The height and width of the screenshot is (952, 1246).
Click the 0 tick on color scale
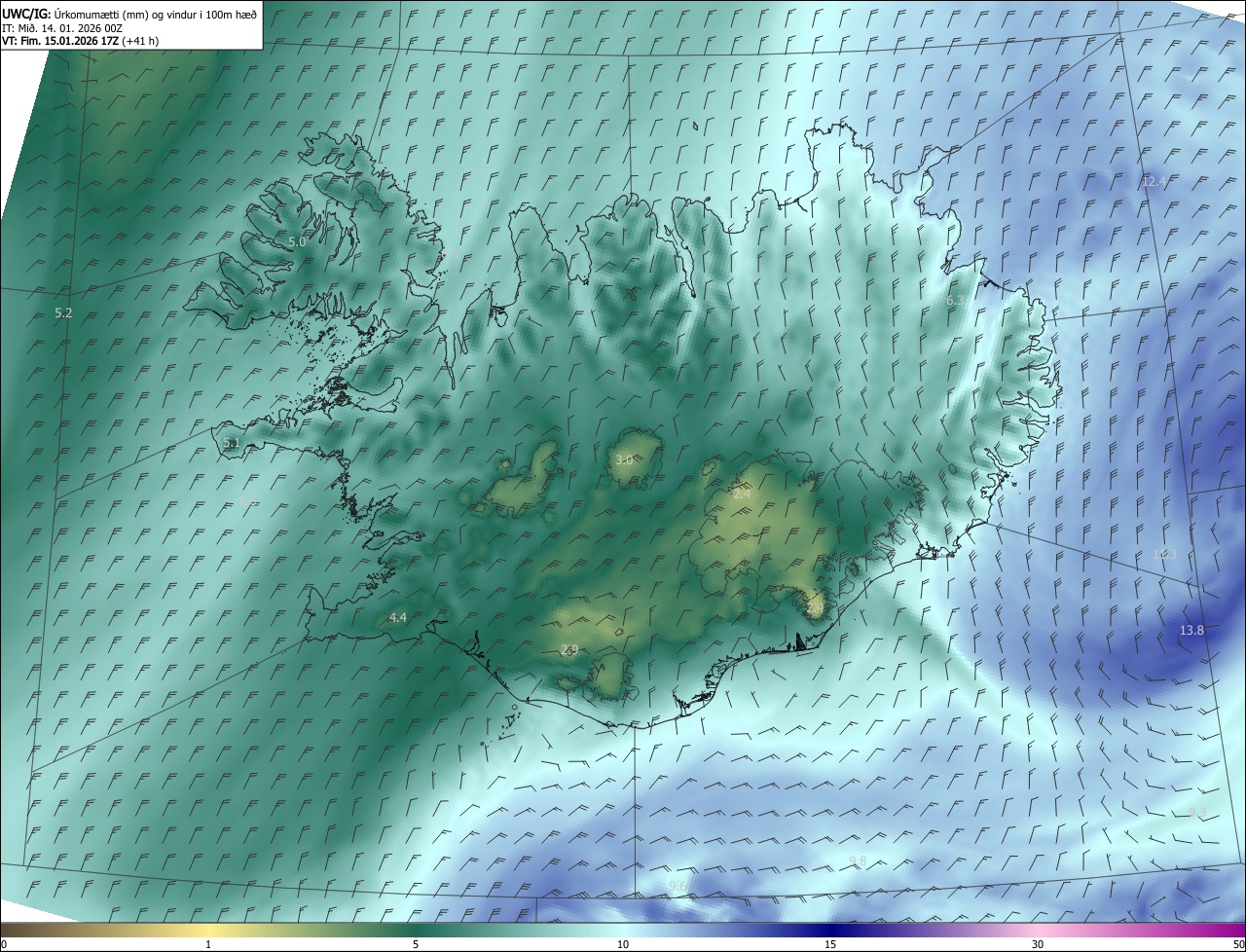tap(4, 944)
